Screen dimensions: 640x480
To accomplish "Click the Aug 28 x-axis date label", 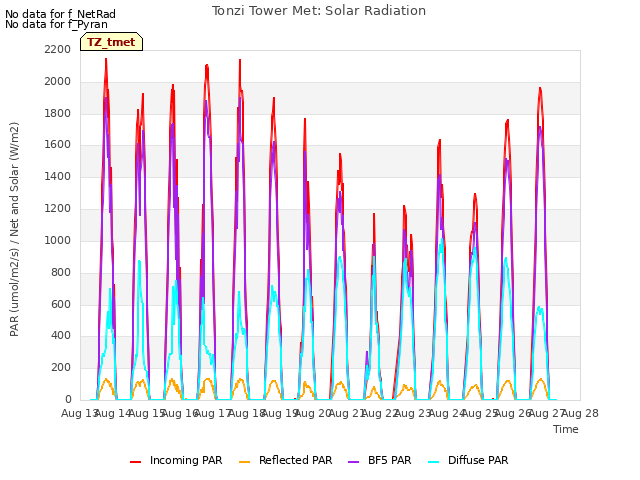I will [x=580, y=413].
